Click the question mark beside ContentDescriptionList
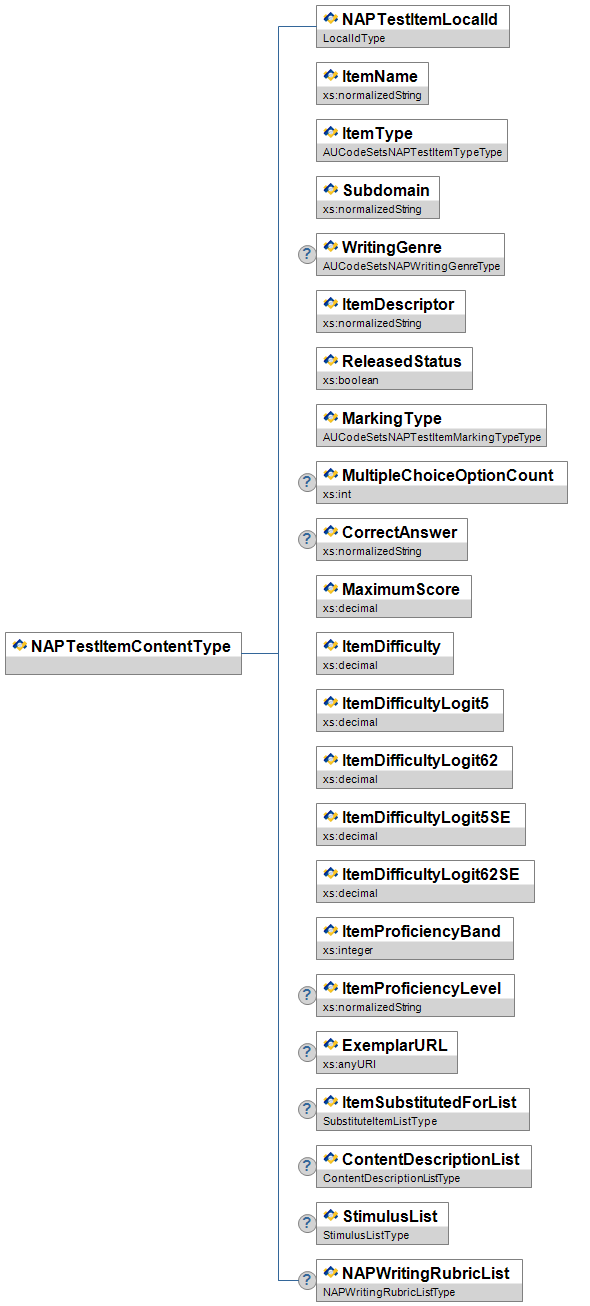Screen dimensions: 590x1306 pos(307,1166)
